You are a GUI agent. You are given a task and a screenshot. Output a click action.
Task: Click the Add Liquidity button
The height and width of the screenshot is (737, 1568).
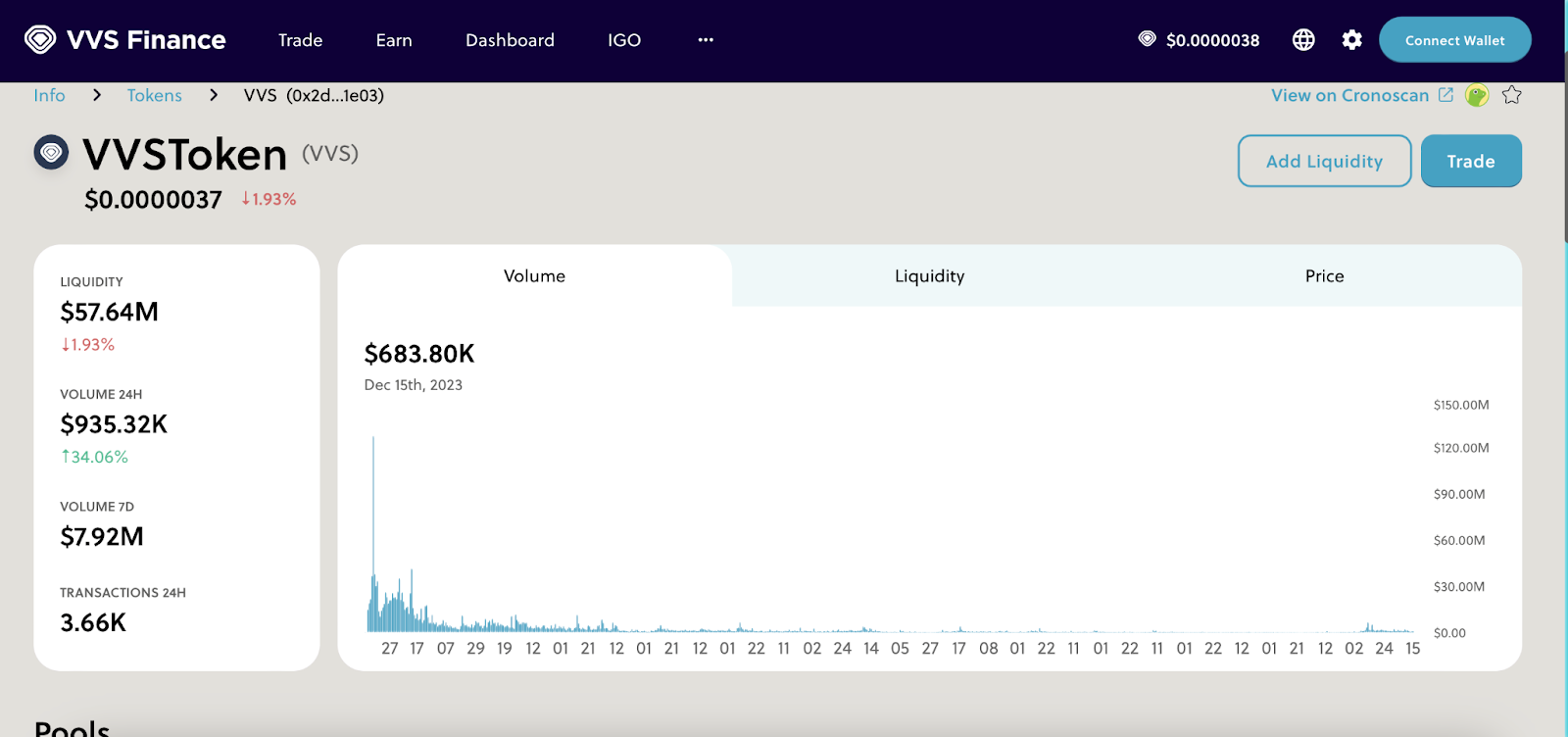1325,161
